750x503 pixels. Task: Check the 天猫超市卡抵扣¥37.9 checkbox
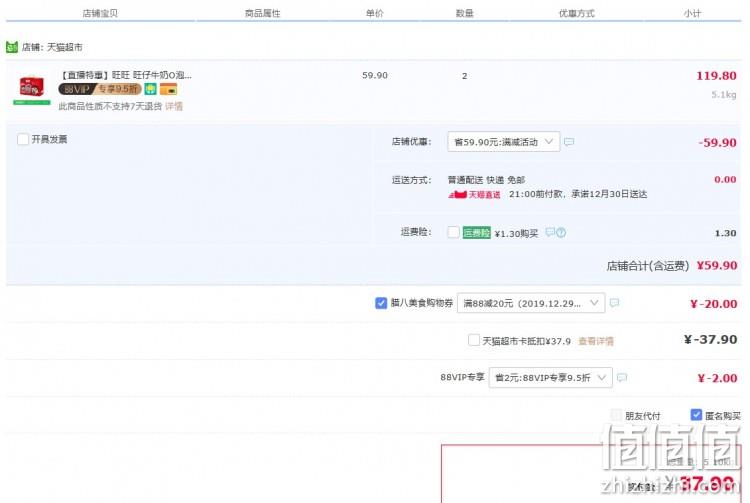[474, 340]
